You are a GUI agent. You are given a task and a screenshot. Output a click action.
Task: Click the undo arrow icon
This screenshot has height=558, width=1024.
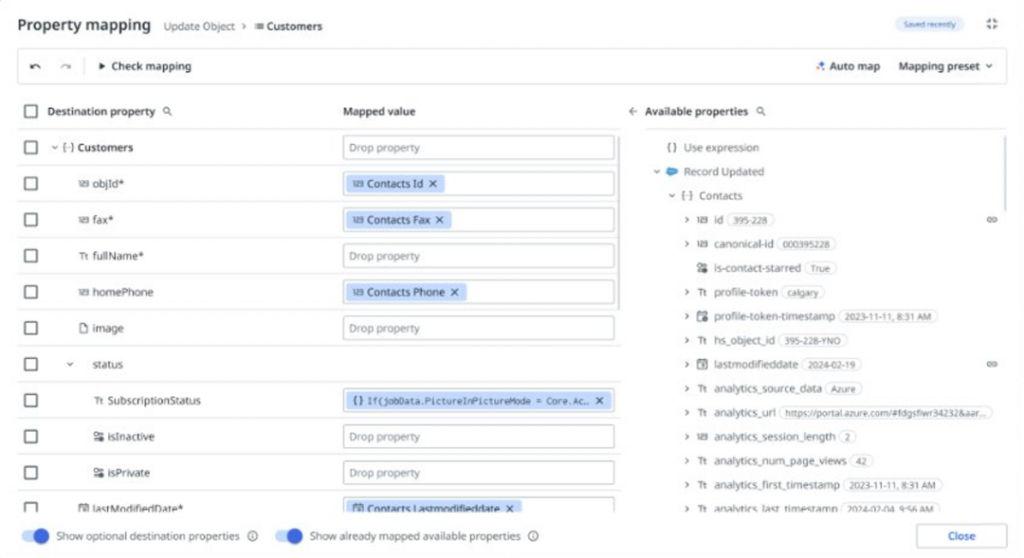click(36, 67)
